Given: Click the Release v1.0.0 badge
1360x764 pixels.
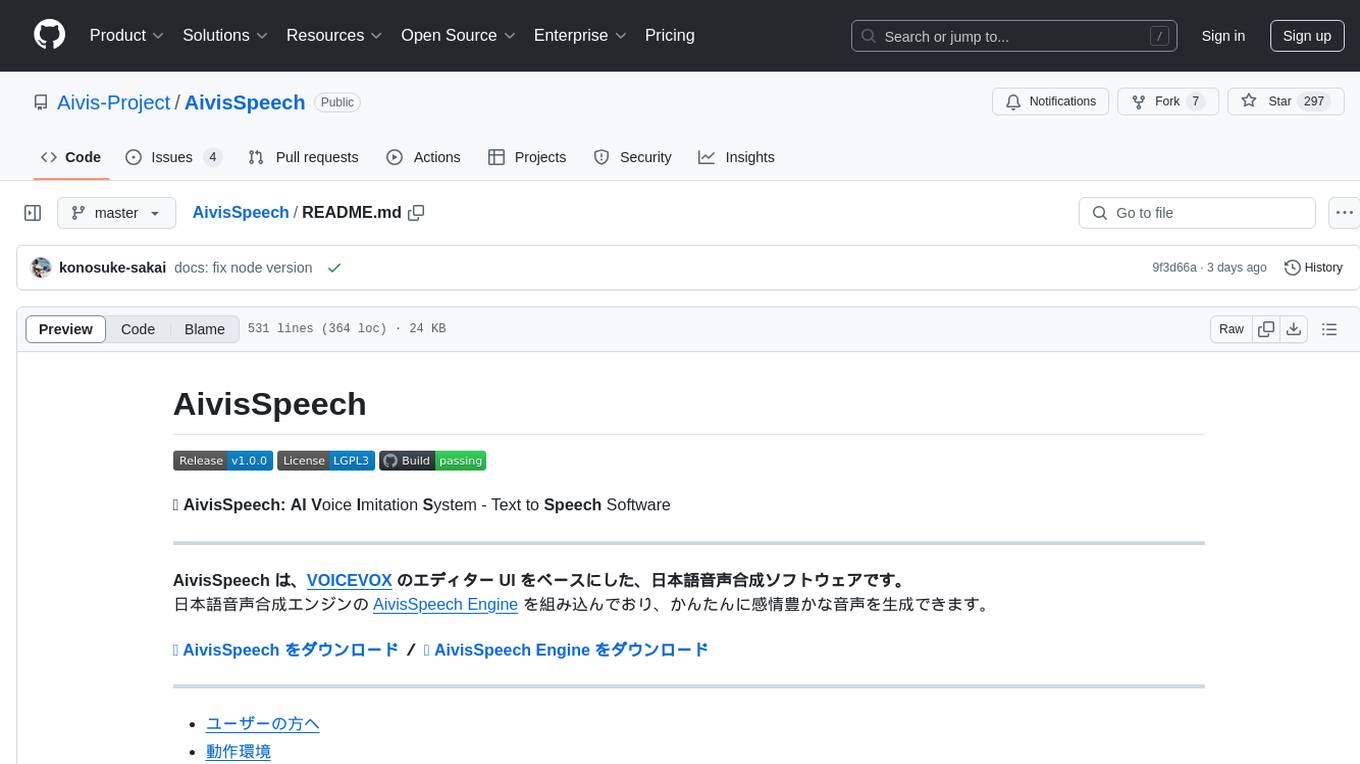Looking at the screenshot, I should (x=223, y=460).
